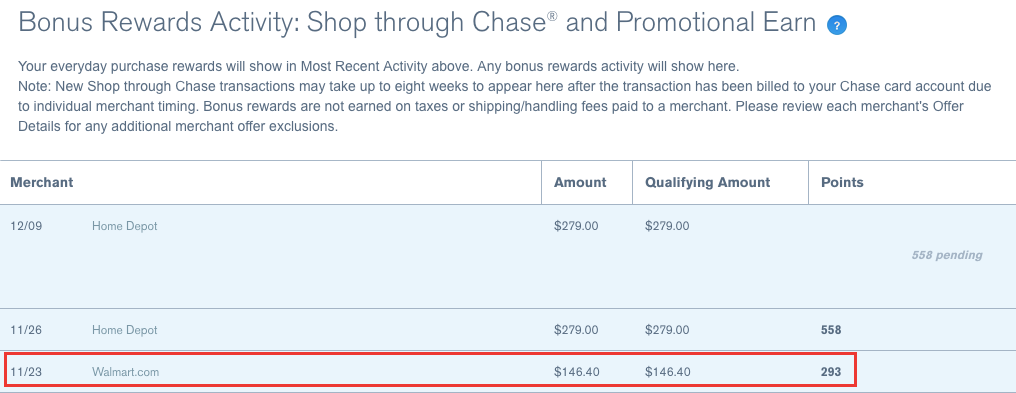This screenshot has height=393, width=1016.
Task: Select the 558 points for 11/26
Action: point(831,330)
